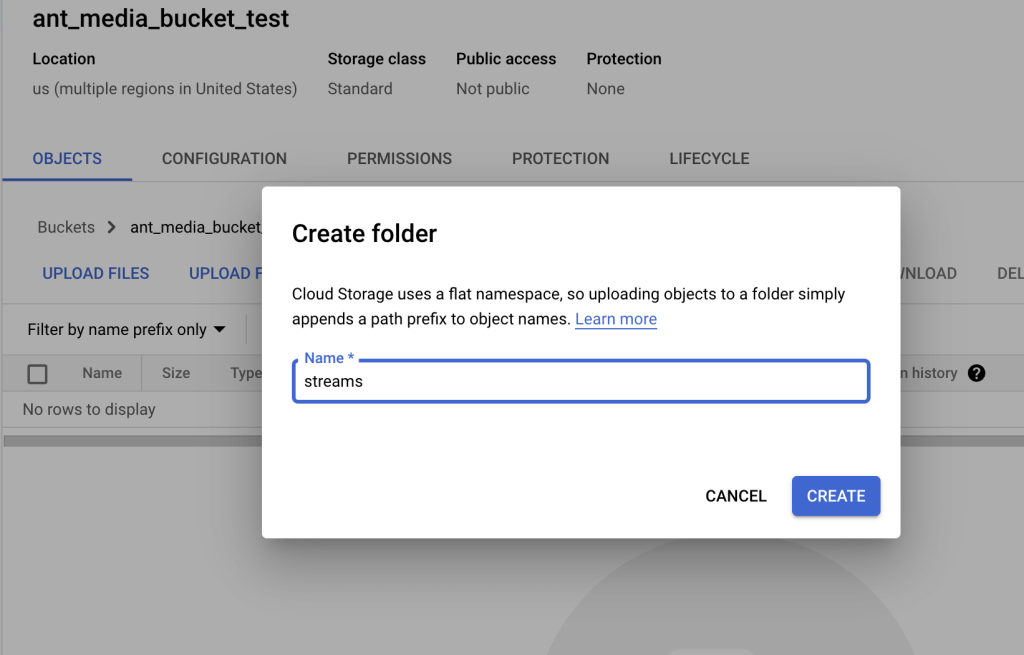Image resolution: width=1024 pixels, height=655 pixels.
Task: Click the 'Standard' storage class value
Action: [x=360, y=89]
